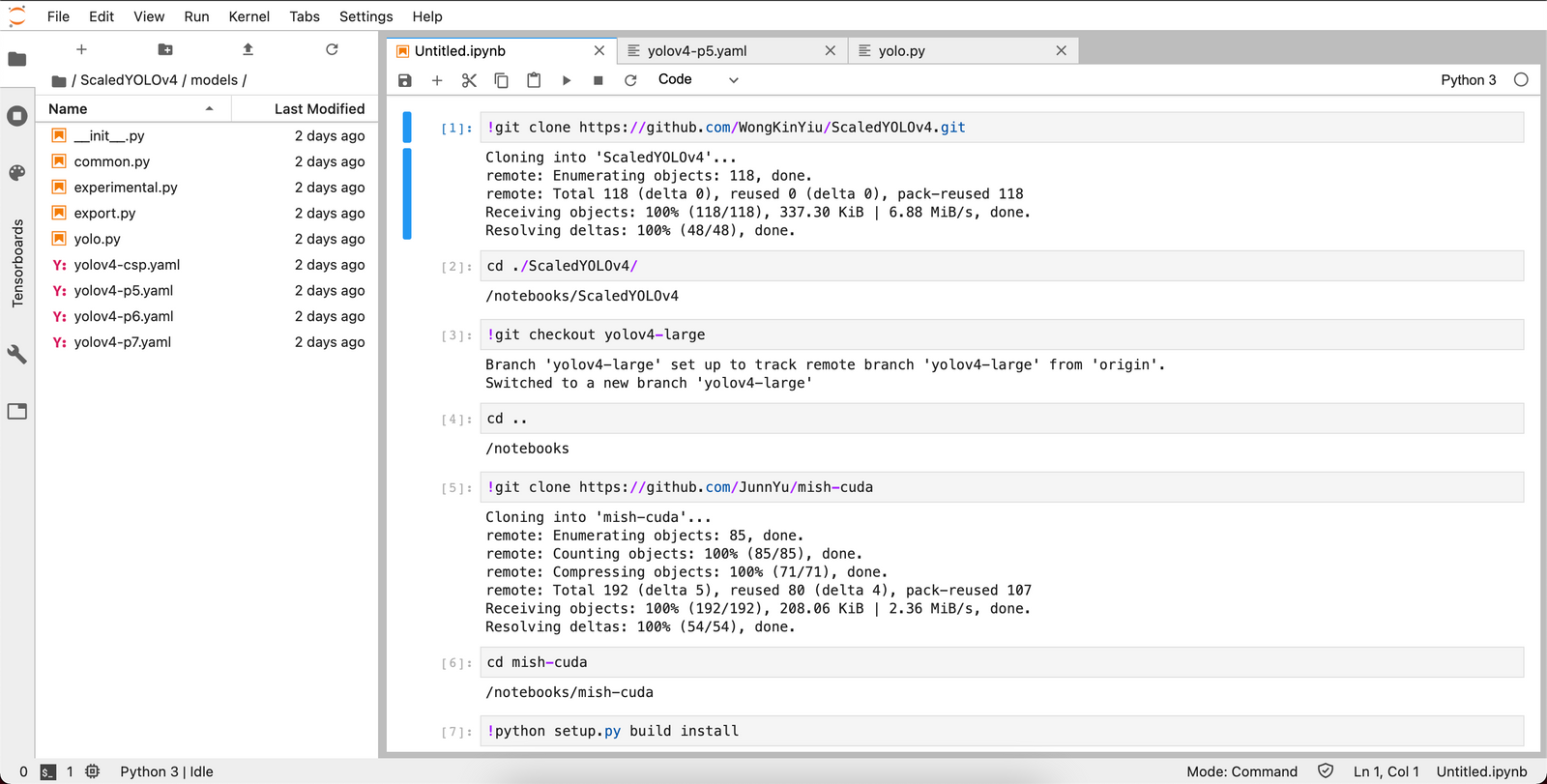Click into the git checkout yolov4-large cell
The height and width of the screenshot is (784, 1547).
(x=1002, y=334)
